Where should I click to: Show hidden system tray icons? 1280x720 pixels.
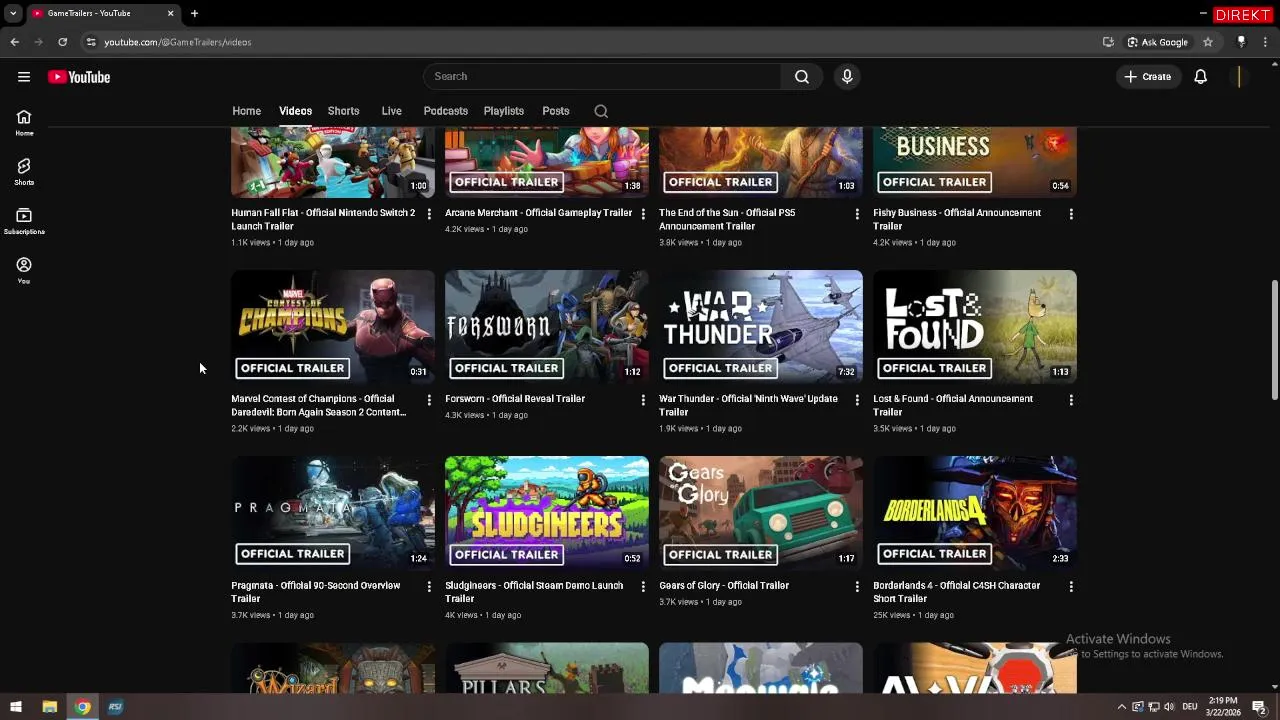[1121, 707]
